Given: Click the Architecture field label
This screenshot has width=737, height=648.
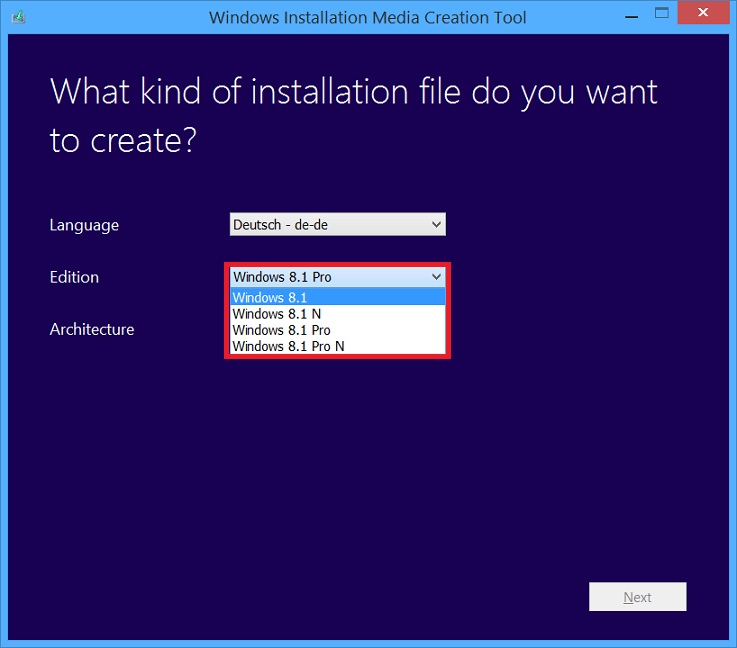Looking at the screenshot, I should (92, 329).
